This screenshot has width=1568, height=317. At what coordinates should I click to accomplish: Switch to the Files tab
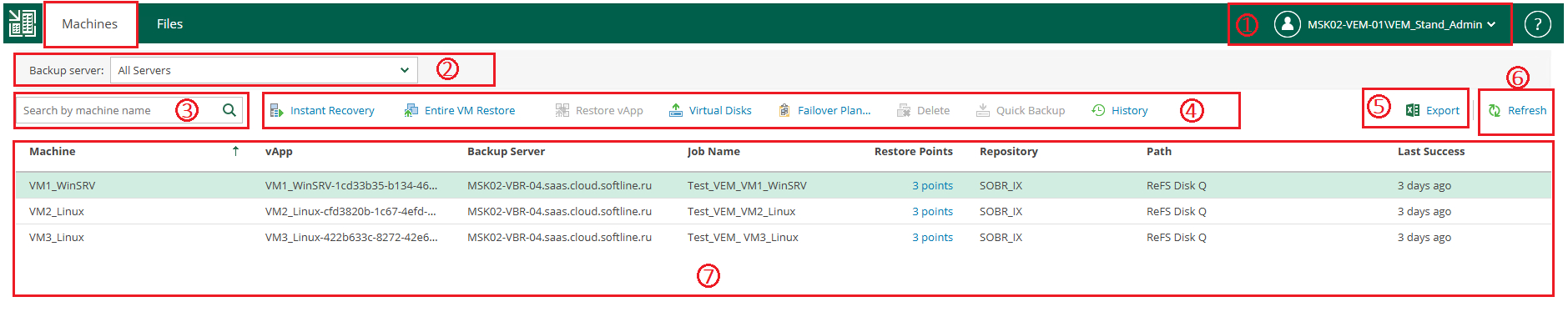coord(169,24)
